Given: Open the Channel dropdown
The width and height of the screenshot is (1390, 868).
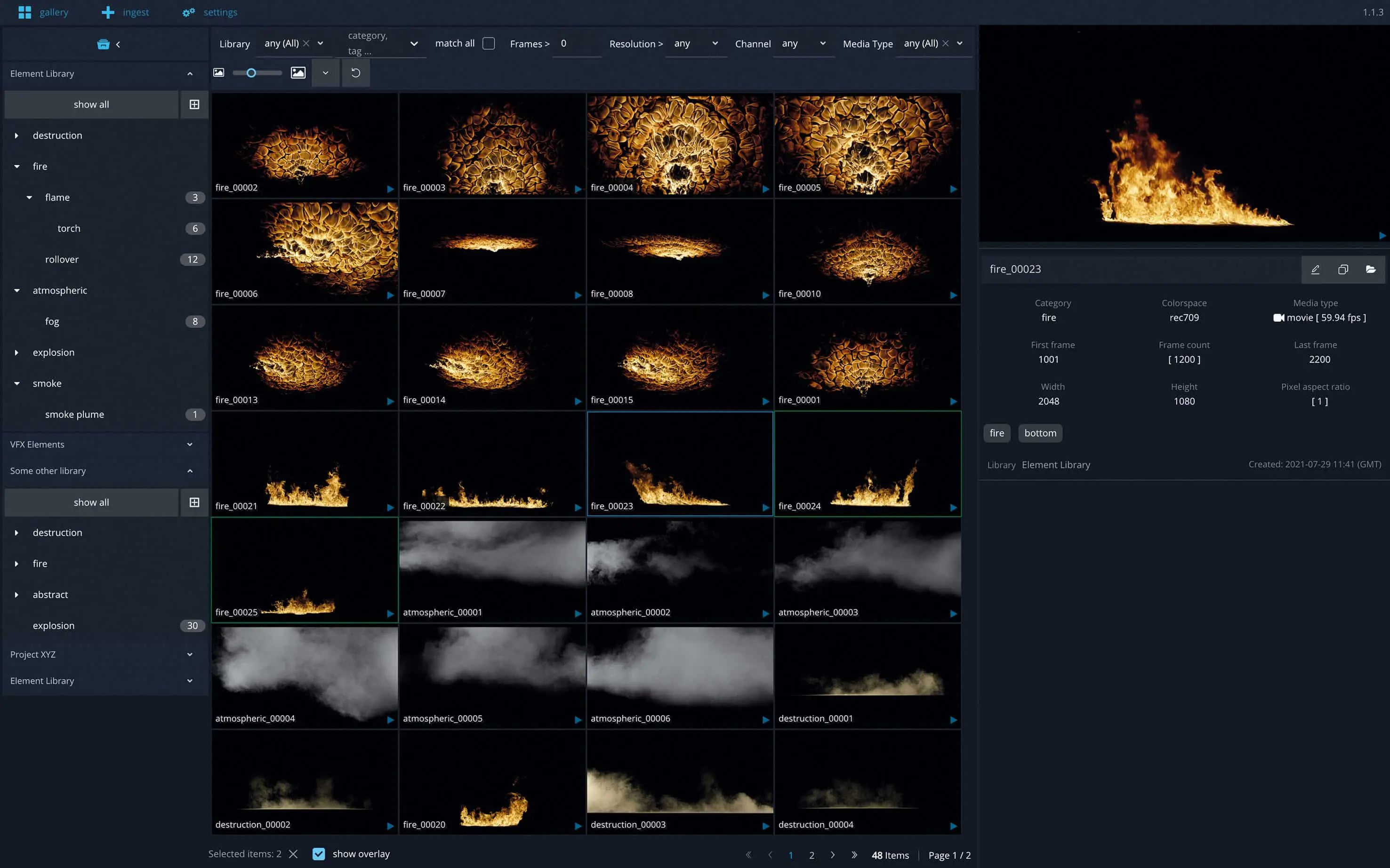Looking at the screenshot, I should pos(803,44).
